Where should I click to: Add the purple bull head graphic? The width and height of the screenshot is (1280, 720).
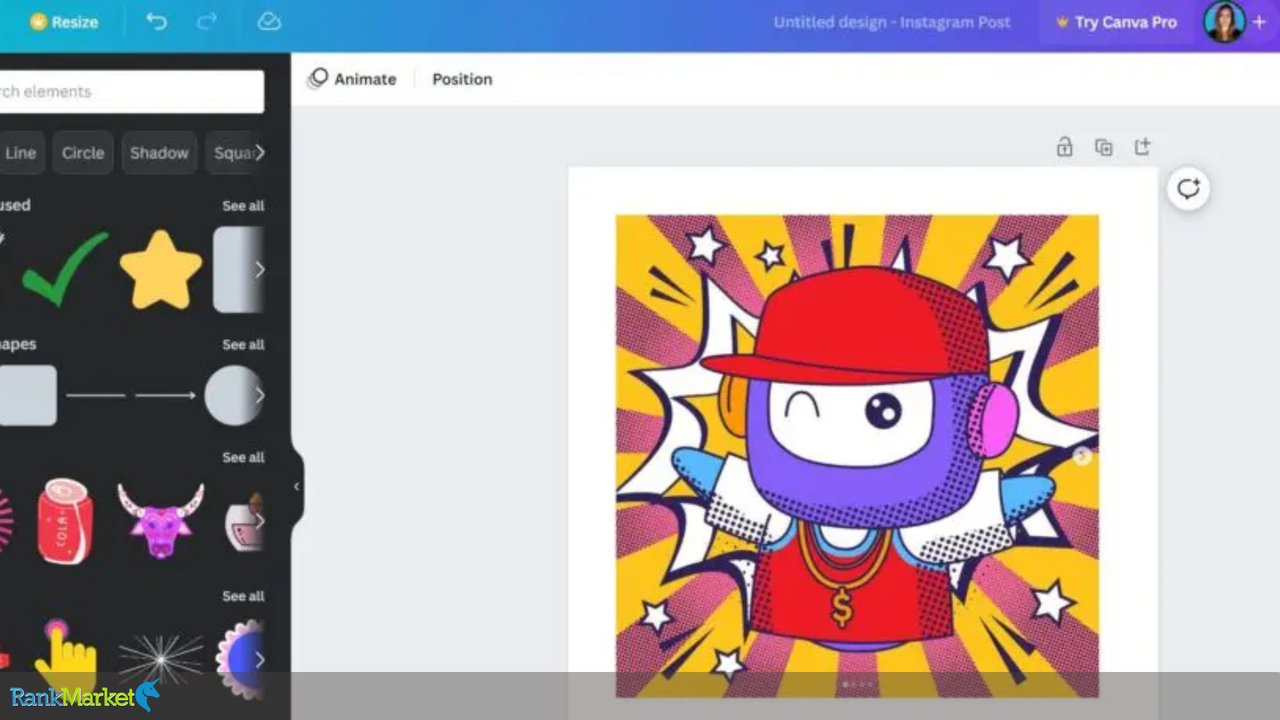161,521
